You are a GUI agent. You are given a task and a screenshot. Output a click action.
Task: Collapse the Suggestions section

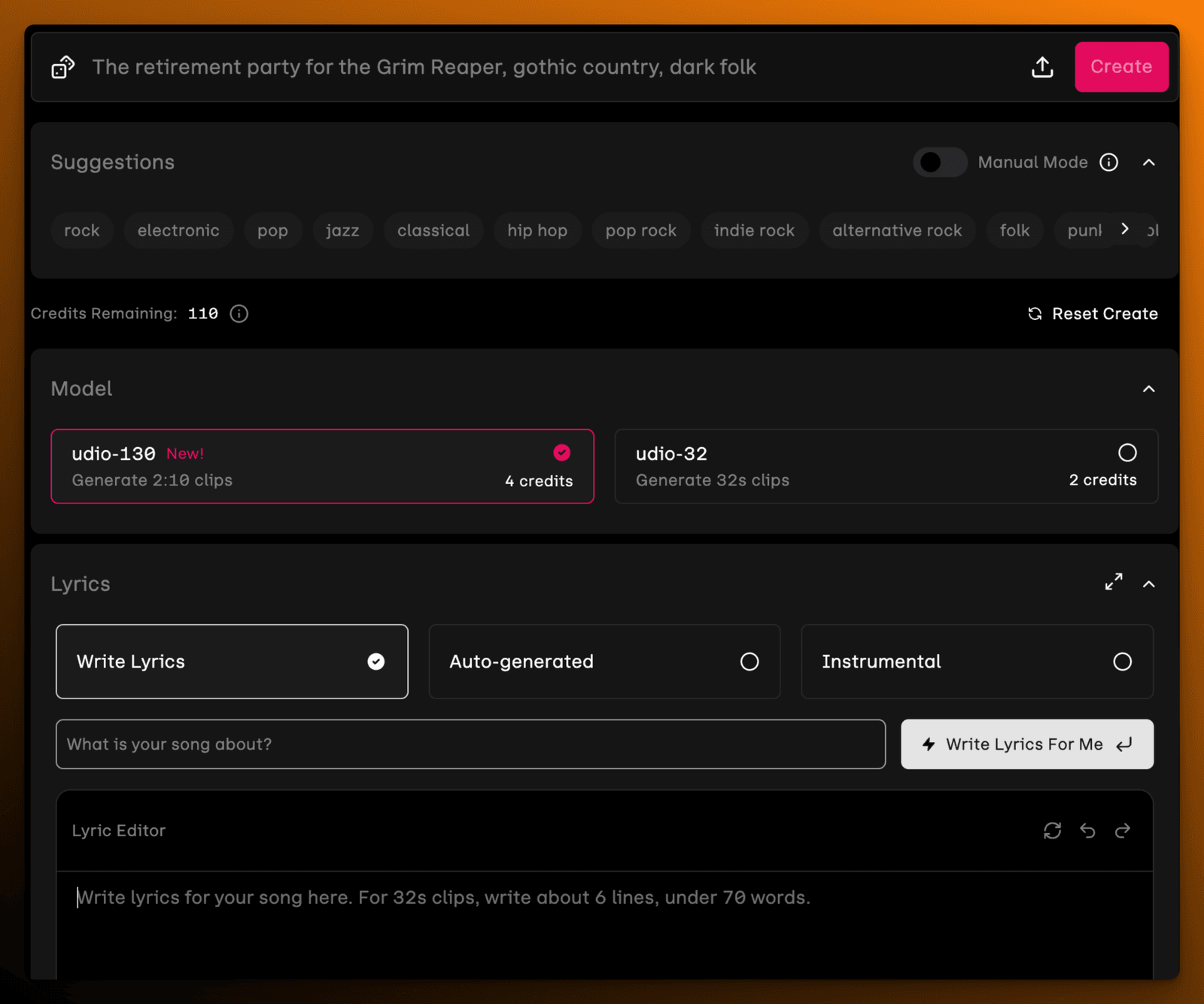click(x=1148, y=163)
